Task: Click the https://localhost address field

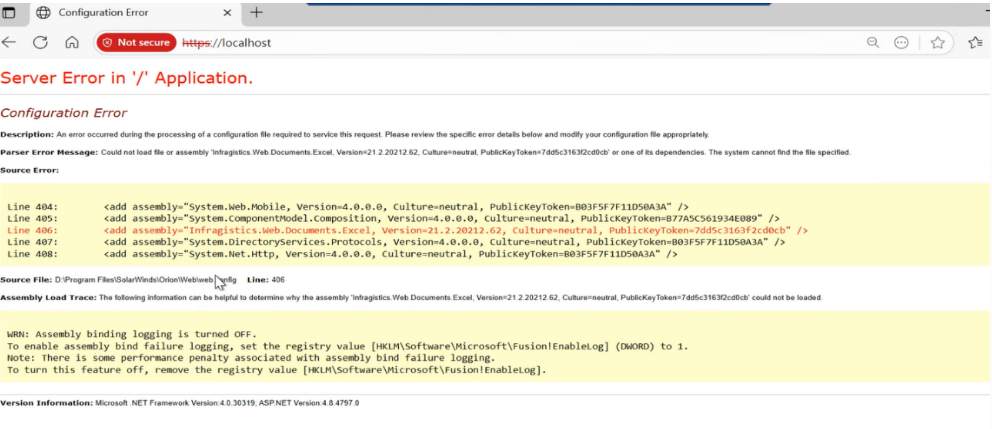Action: pyautogui.click(x=500, y=43)
